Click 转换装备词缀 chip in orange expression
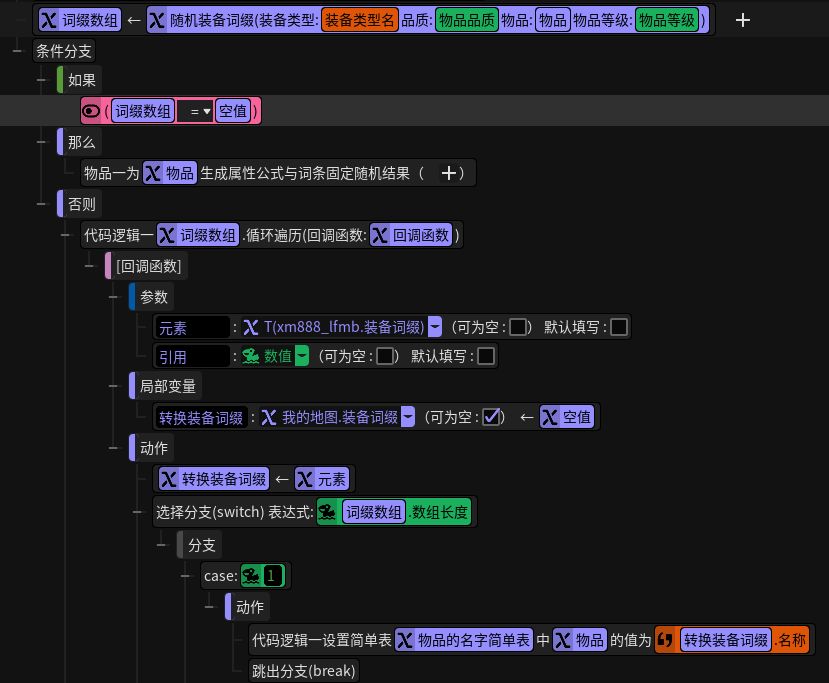Screen dimensions: 829x683 725,640
